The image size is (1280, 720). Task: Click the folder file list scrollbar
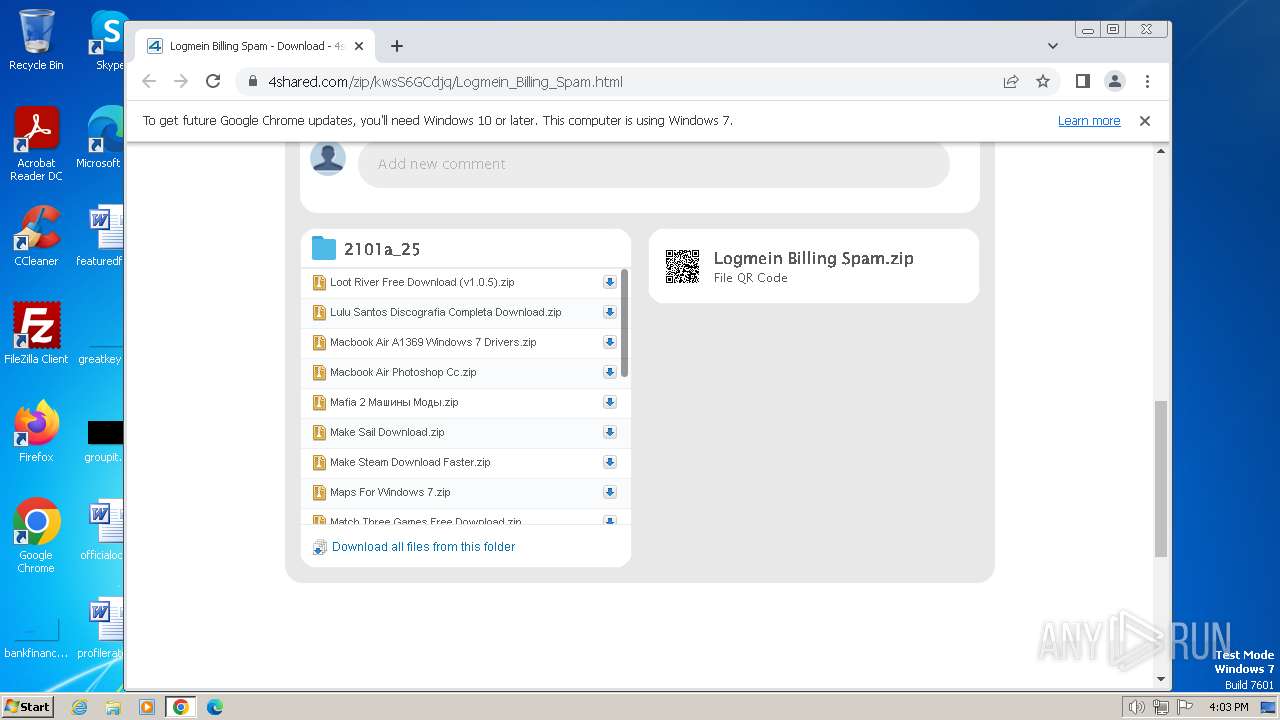pos(625,323)
